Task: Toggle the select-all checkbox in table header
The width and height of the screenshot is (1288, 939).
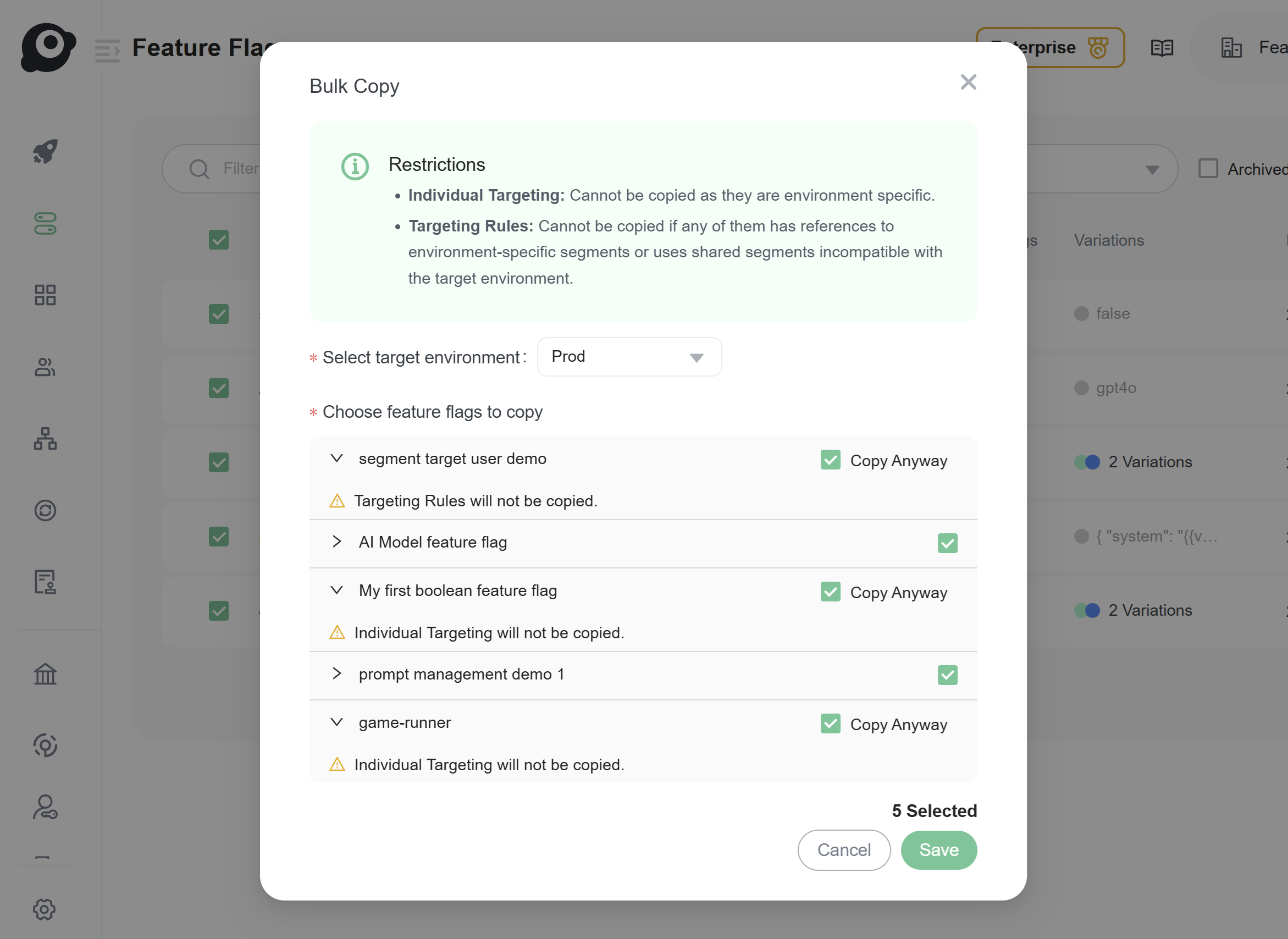Action: [218, 240]
